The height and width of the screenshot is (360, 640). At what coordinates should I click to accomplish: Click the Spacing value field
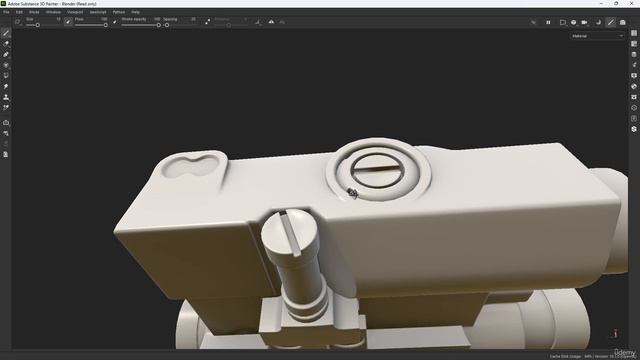193,19
